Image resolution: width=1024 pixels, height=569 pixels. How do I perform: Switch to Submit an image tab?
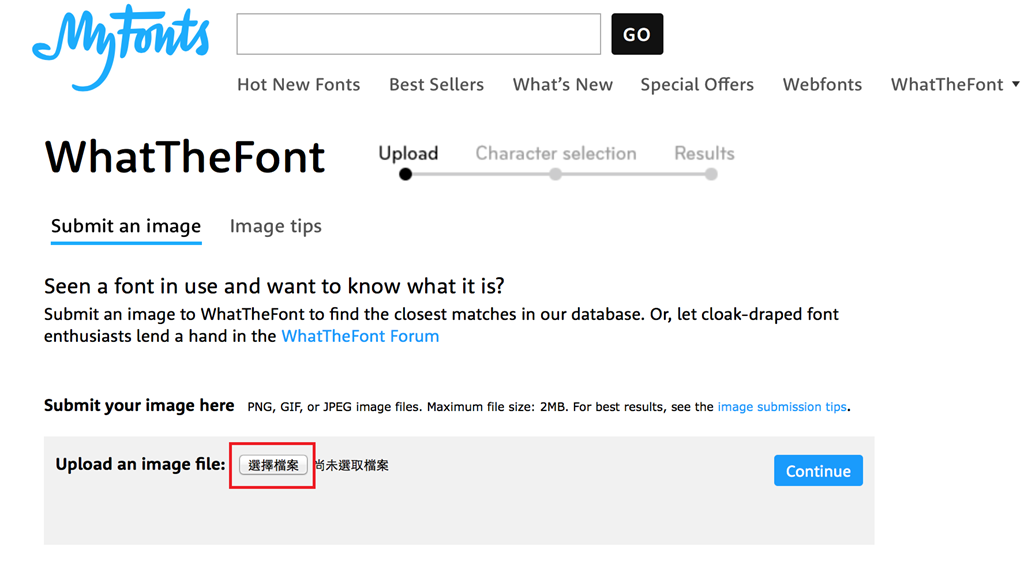tap(126, 227)
